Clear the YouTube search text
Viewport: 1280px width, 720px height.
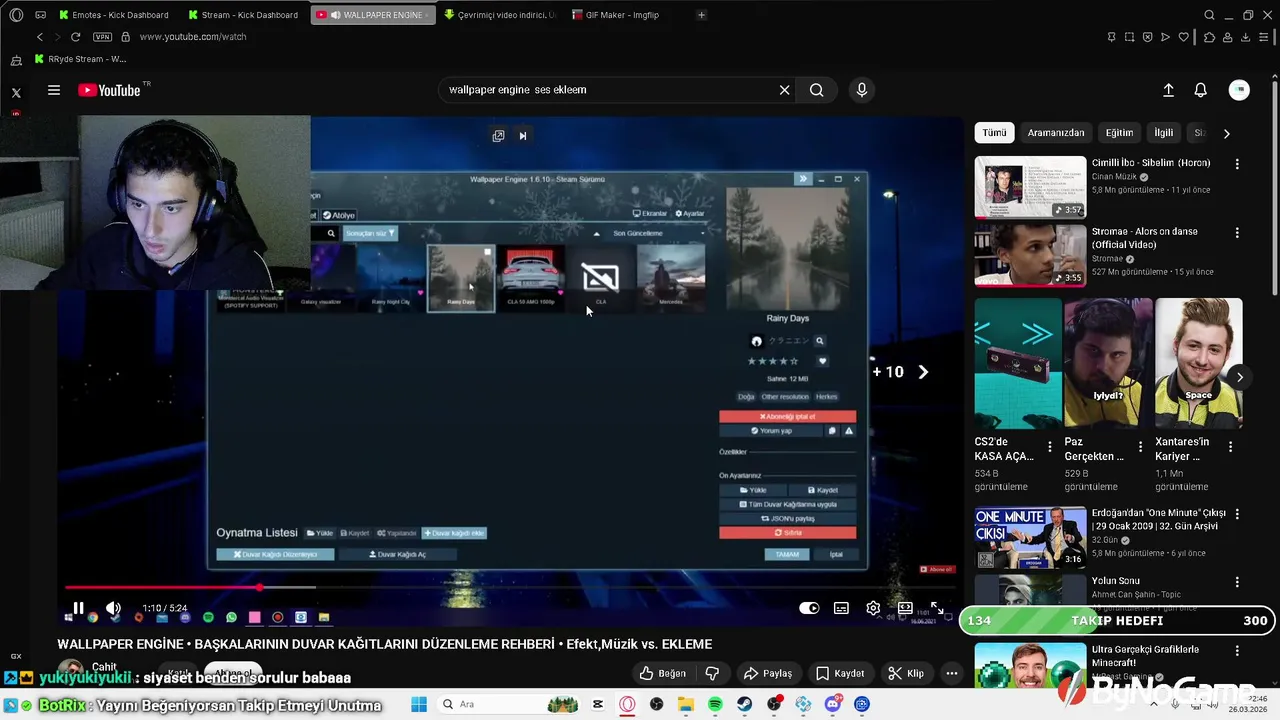pyautogui.click(x=785, y=90)
